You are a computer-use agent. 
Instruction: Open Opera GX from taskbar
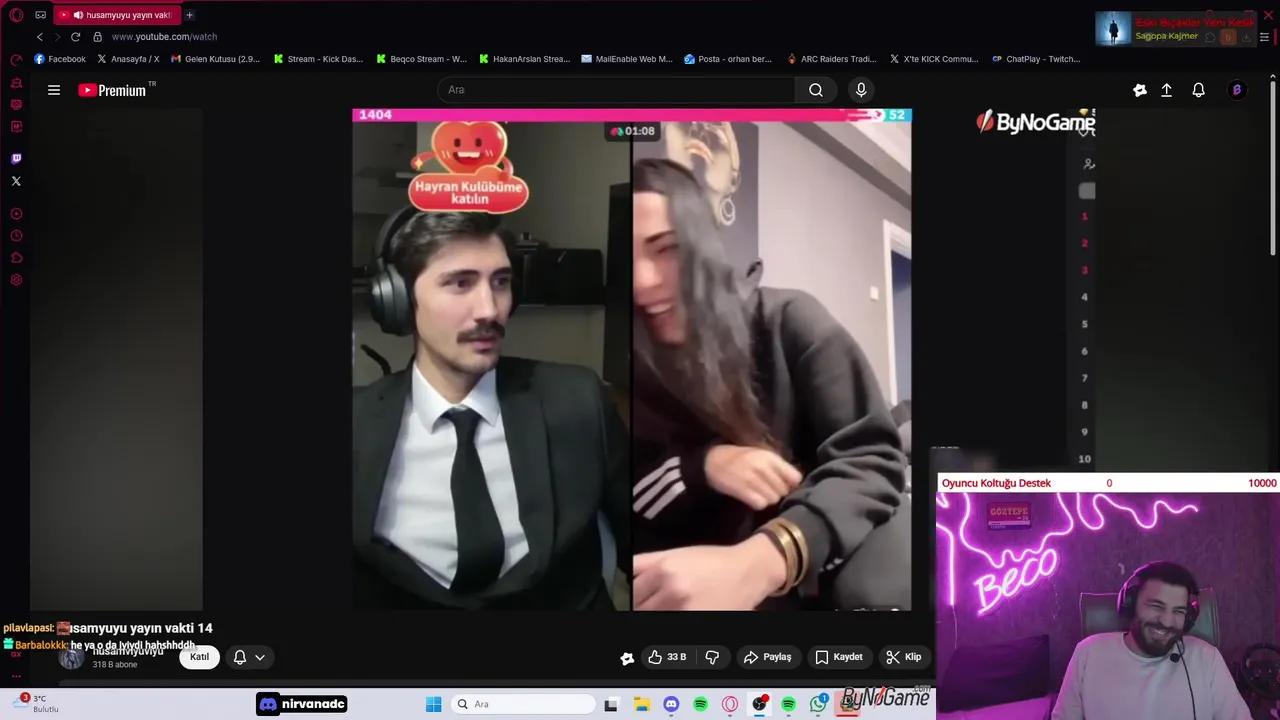pyautogui.click(x=730, y=704)
